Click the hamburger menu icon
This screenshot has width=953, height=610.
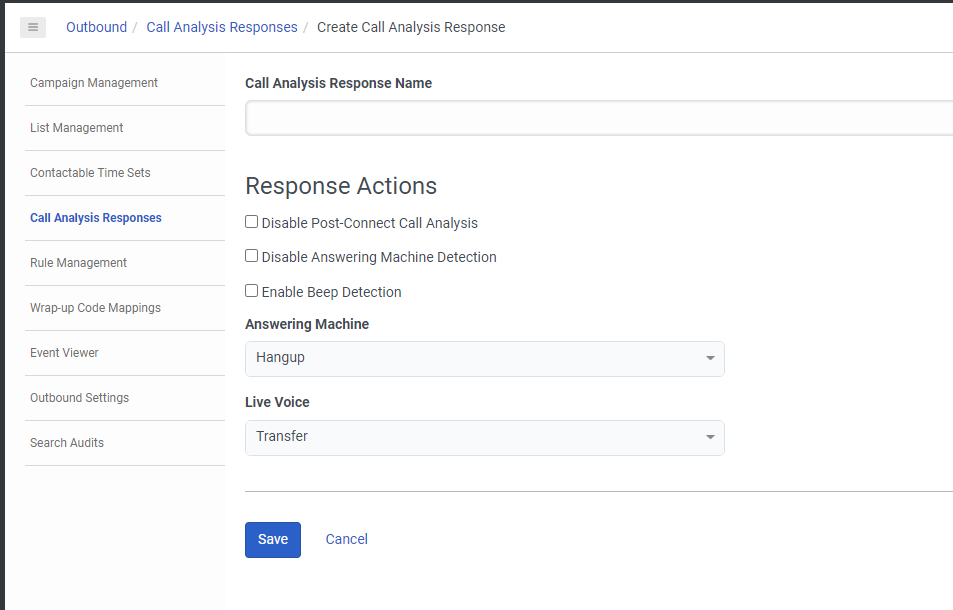pyautogui.click(x=33, y=27)
